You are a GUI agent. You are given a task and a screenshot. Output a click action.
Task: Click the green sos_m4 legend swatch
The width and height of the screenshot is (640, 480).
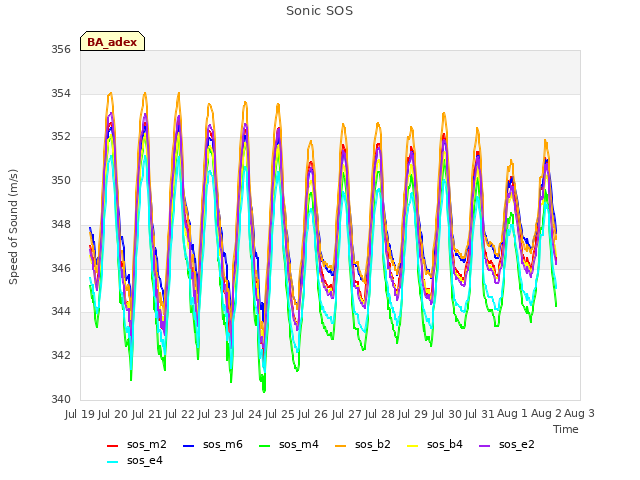tap(265, 446)
